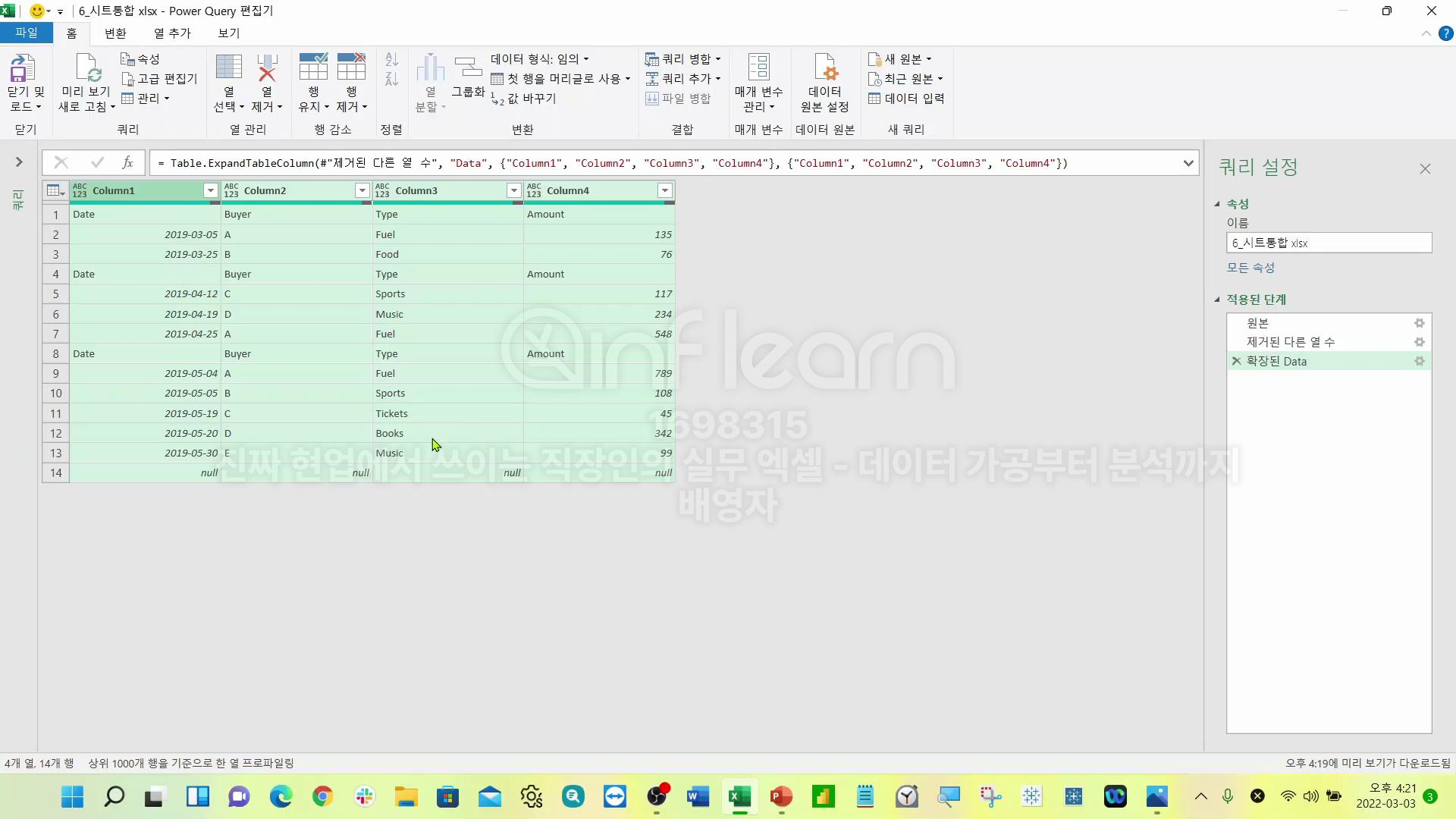The height and width of the screenshot is (819, 1456).
Task: Click the sort ascending icon
Action: pos(391,60)
